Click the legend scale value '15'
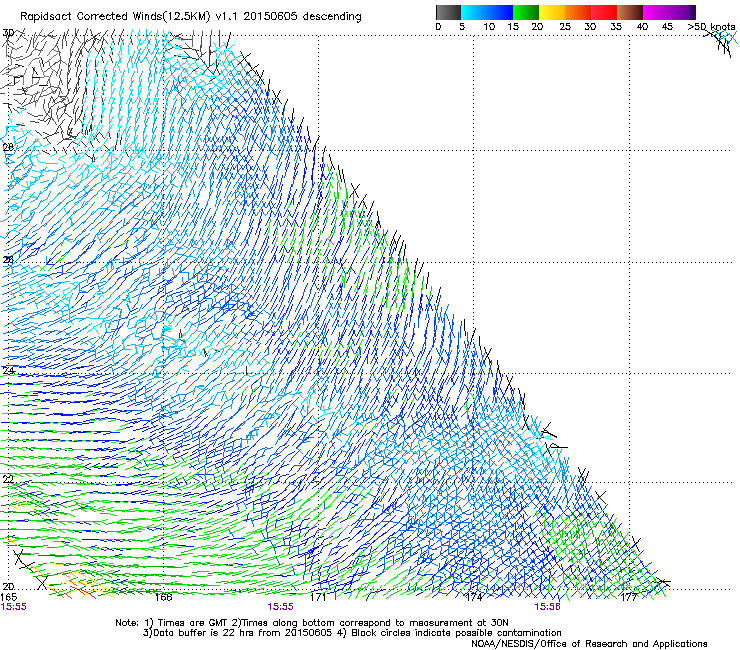The image size is (740, 650). (513, 26)
